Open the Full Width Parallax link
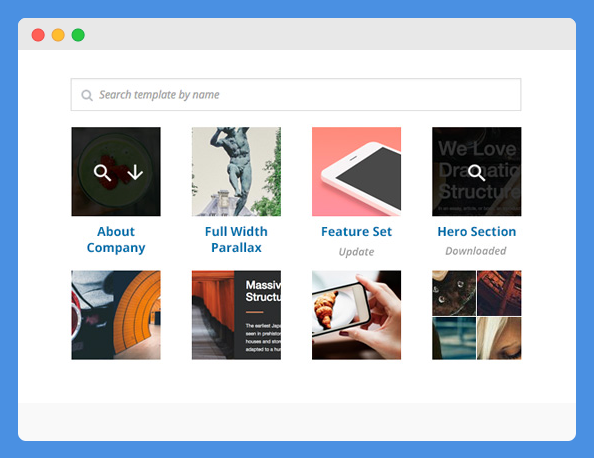This screenshot has width=594, height=458. tap(236, 239)
